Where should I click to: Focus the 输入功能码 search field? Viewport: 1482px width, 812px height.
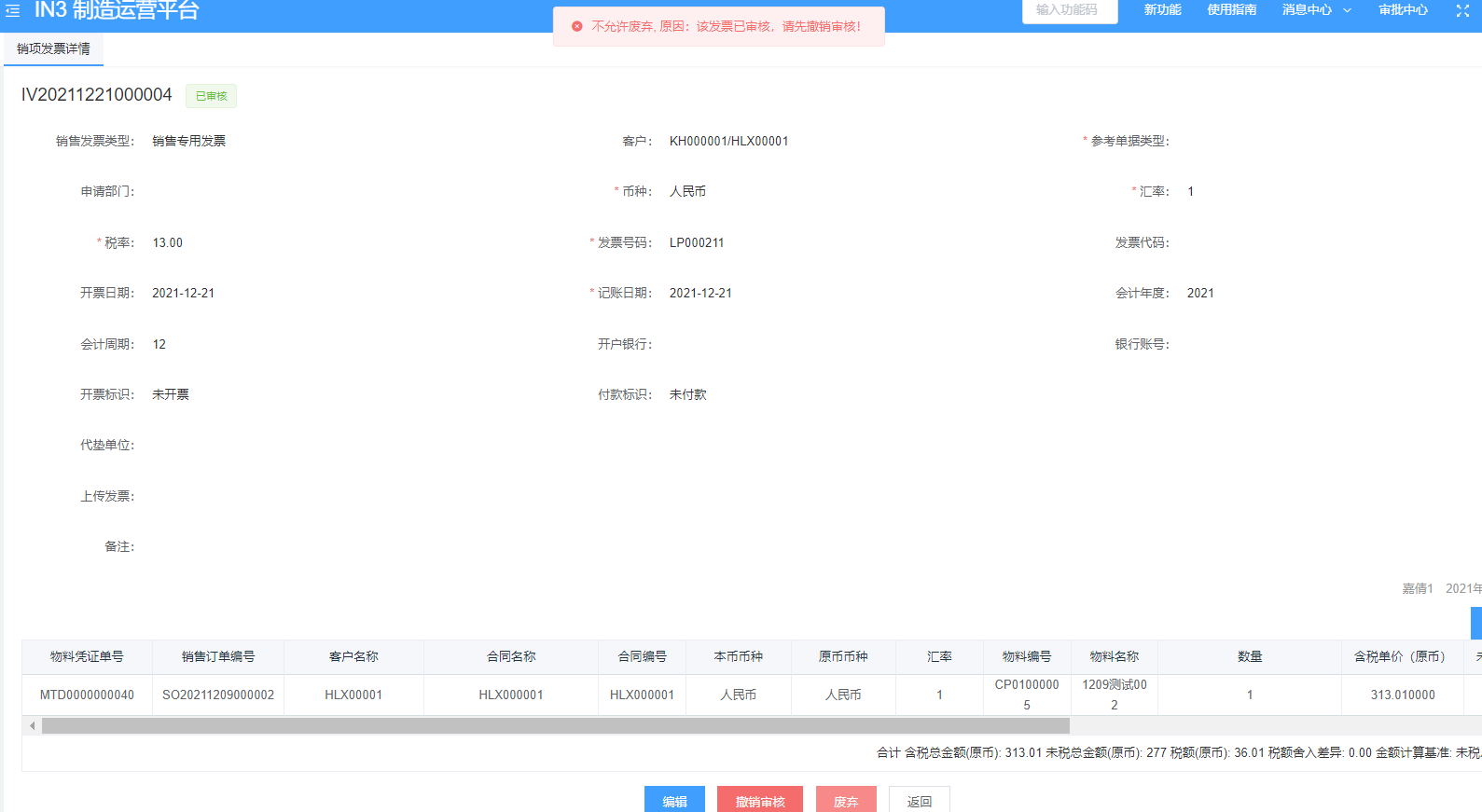point(1069,10)
